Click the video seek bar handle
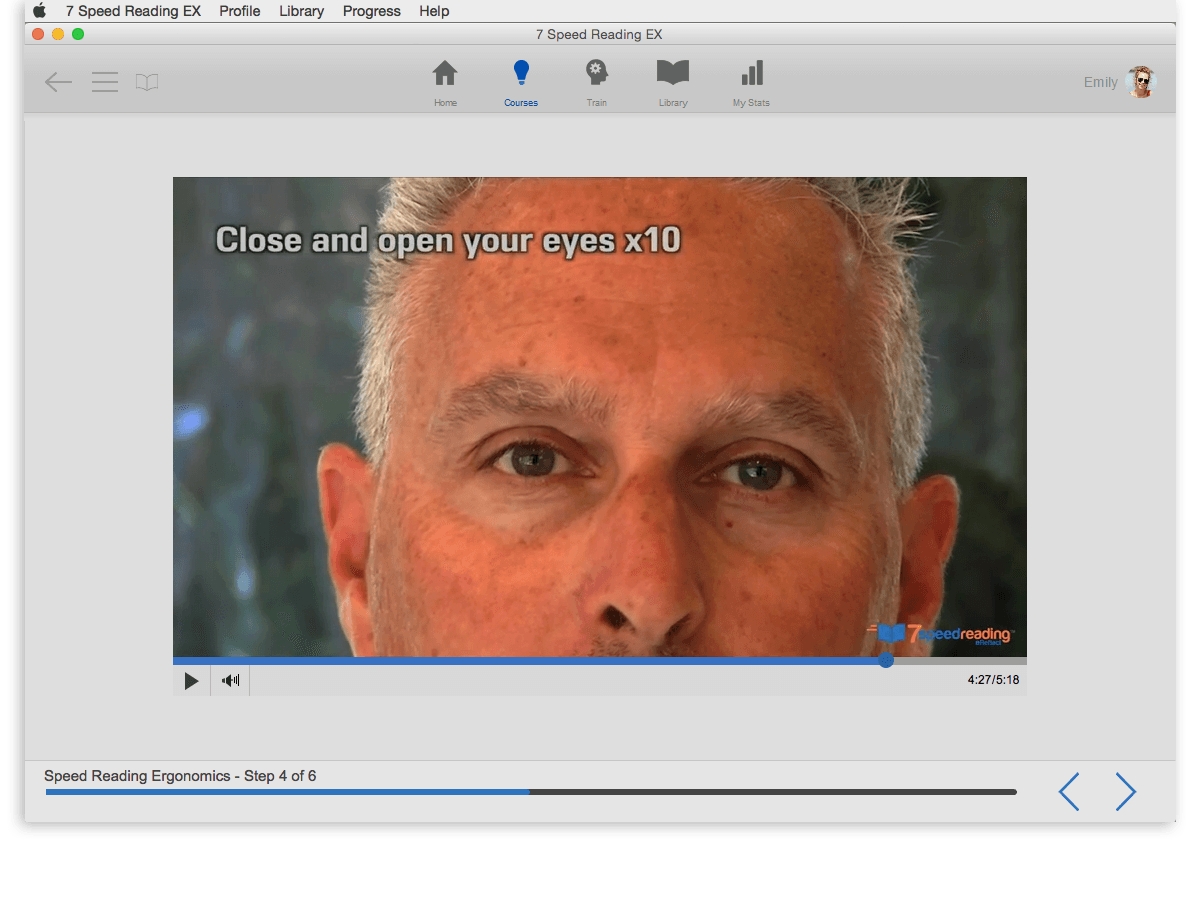Viewport: 1200px width, 900px height. coord(886,660)
